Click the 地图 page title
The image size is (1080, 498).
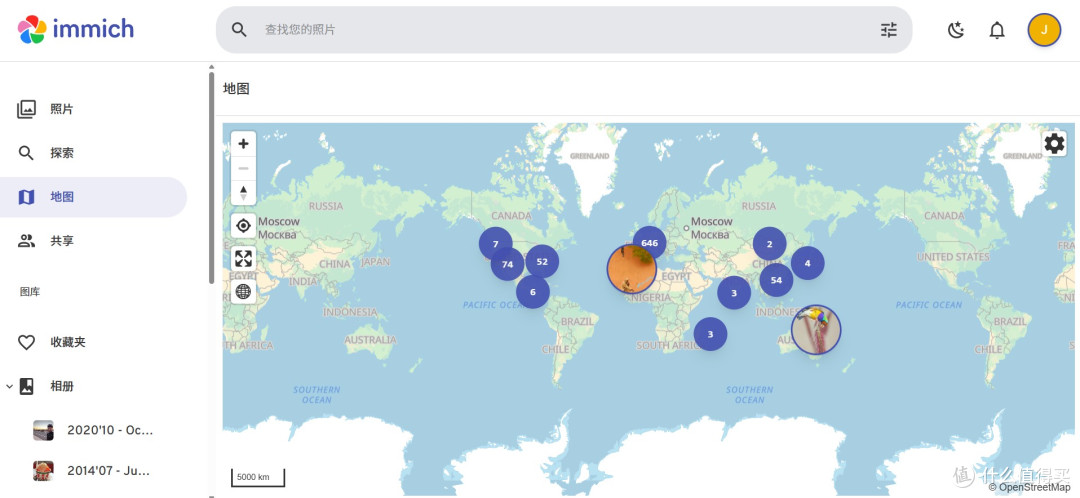pos(236,89)
